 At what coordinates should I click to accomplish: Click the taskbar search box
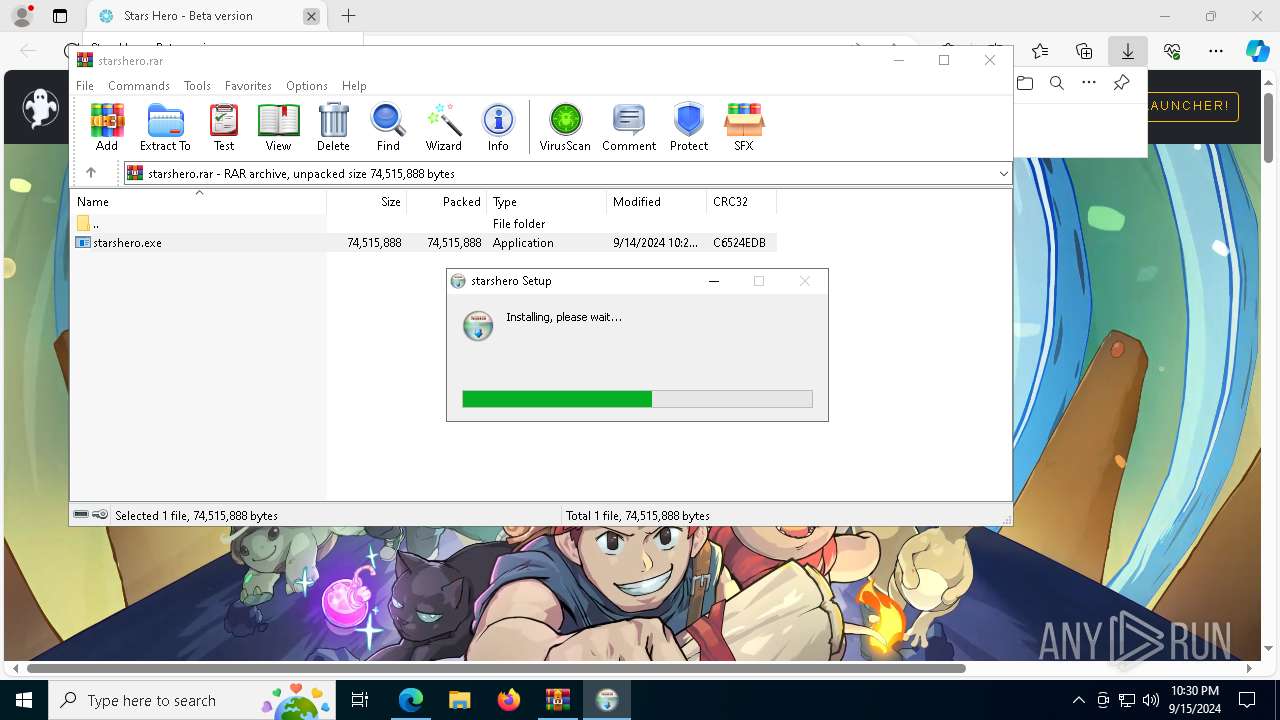[191, 700]
